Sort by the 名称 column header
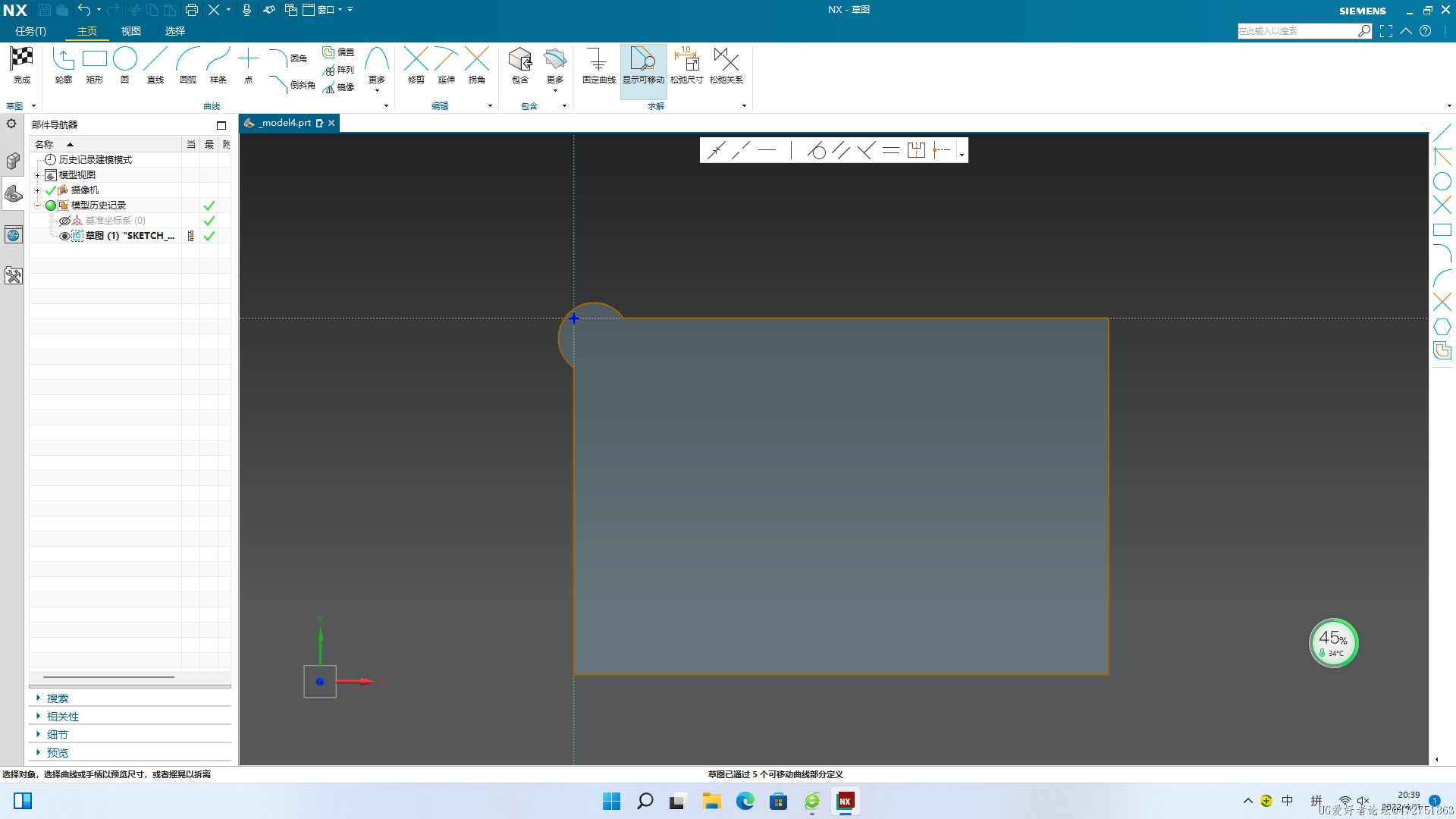This screenshot has width=1456, height=819. pyautogui.click(x=105, y=144)
